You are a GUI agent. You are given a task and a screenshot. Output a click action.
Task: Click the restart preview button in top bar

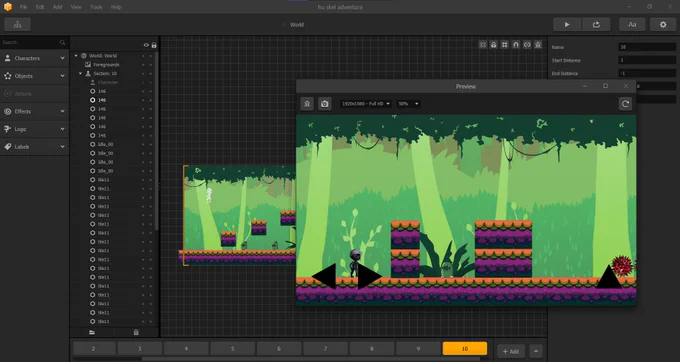[596, 24]
